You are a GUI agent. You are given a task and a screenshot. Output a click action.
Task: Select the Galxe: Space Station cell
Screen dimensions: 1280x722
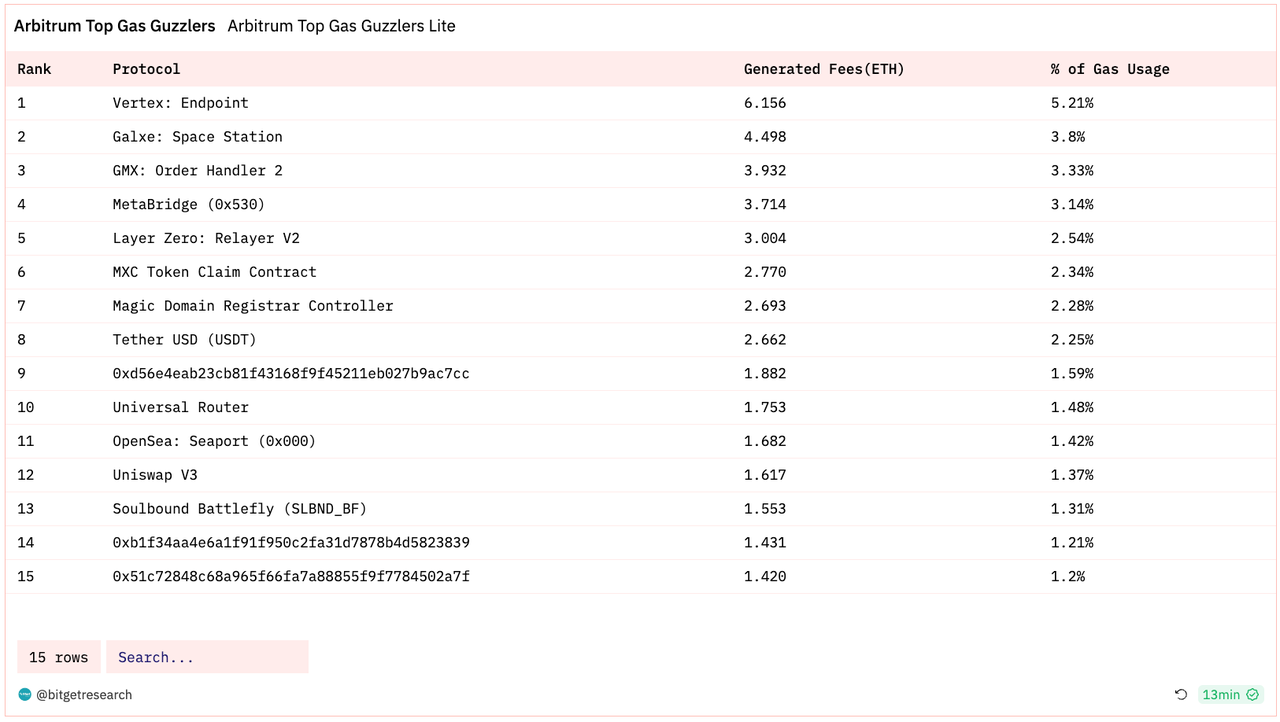(198, 137)
